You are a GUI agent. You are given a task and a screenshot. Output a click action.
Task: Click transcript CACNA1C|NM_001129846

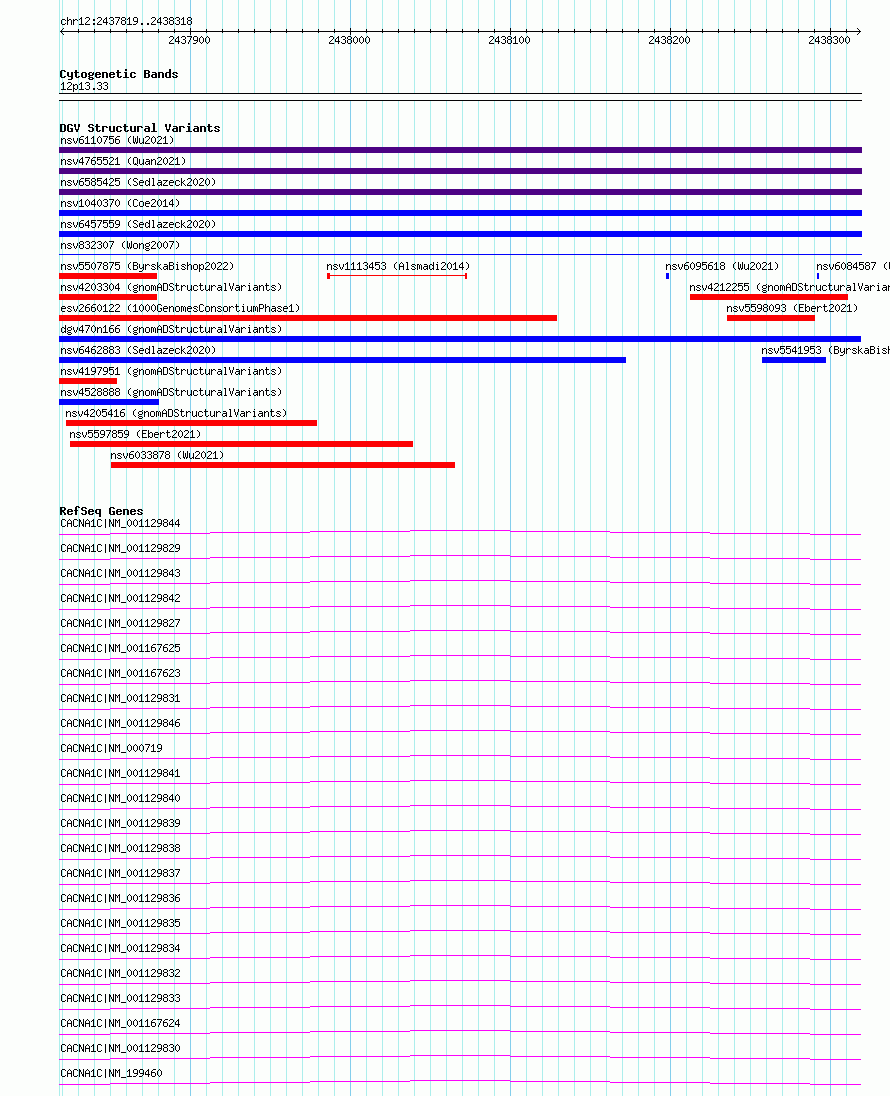pyautogui.click(x=120, y=723)
